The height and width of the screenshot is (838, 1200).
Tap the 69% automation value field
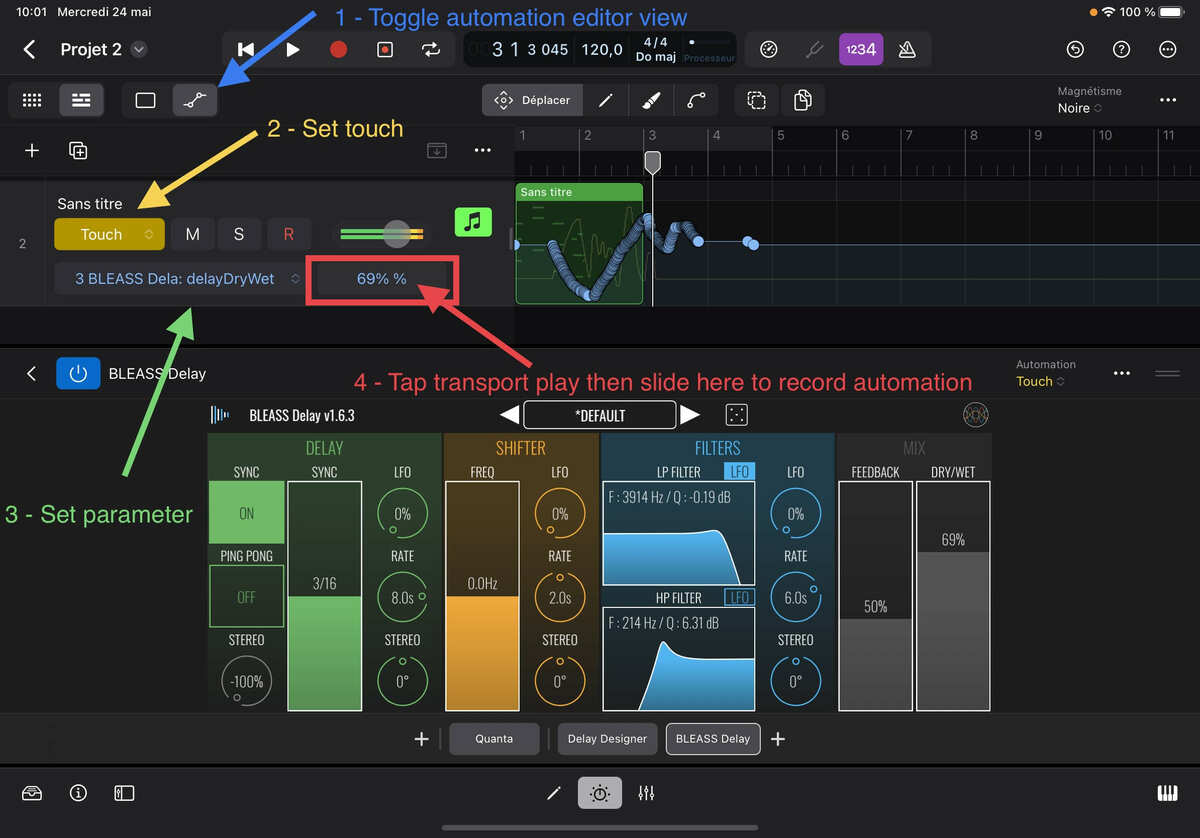coord(381,278)
